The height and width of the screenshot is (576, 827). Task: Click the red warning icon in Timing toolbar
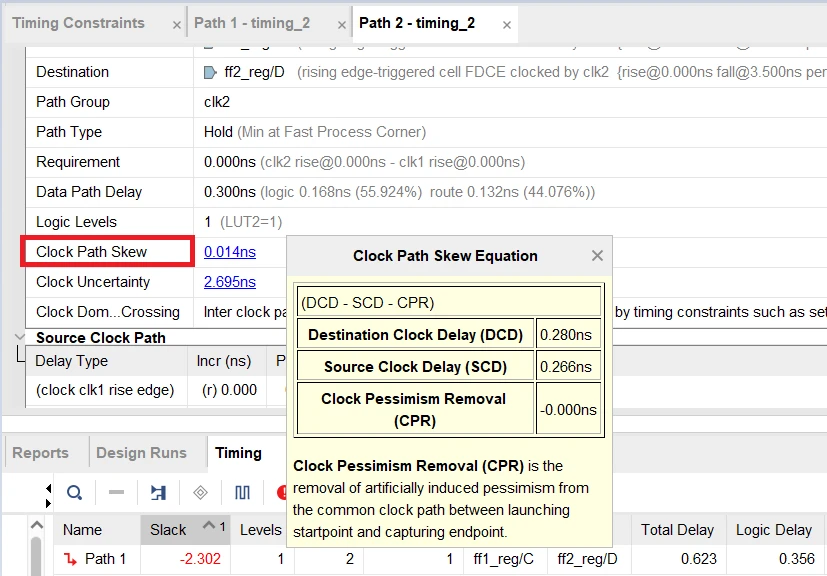(x=282, y=493)
